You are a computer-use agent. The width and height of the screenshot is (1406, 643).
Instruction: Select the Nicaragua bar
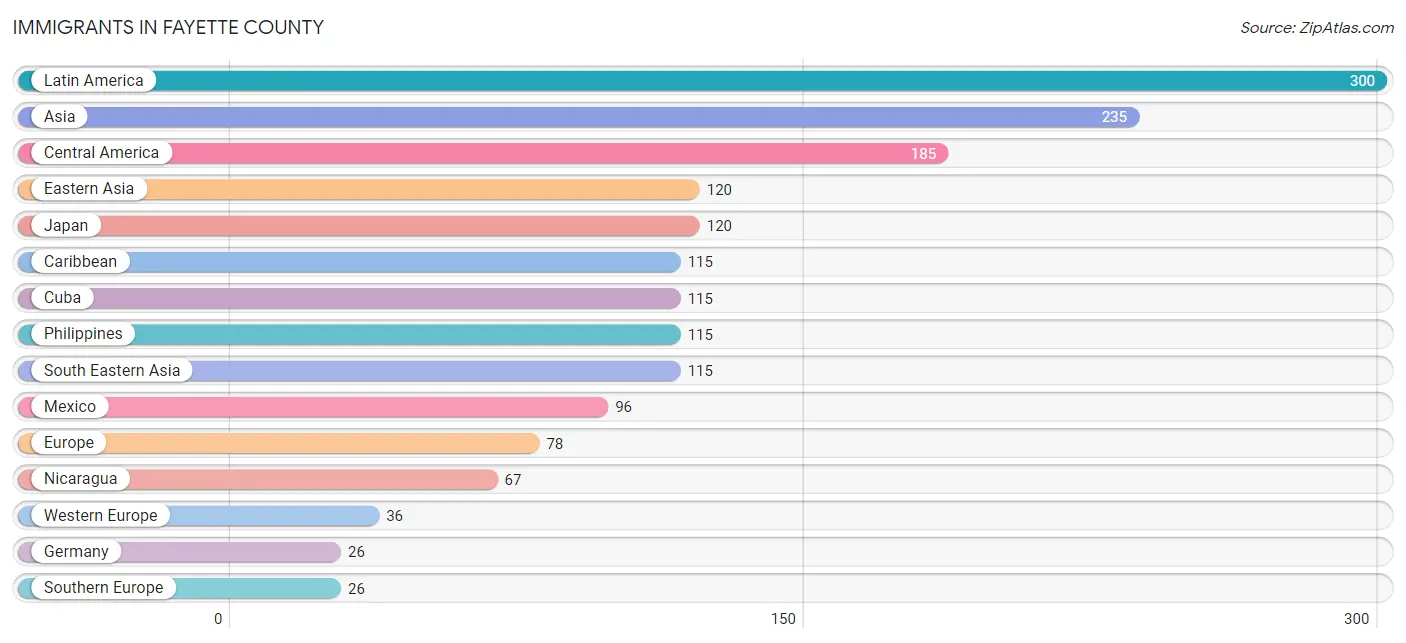coord(257,479)
